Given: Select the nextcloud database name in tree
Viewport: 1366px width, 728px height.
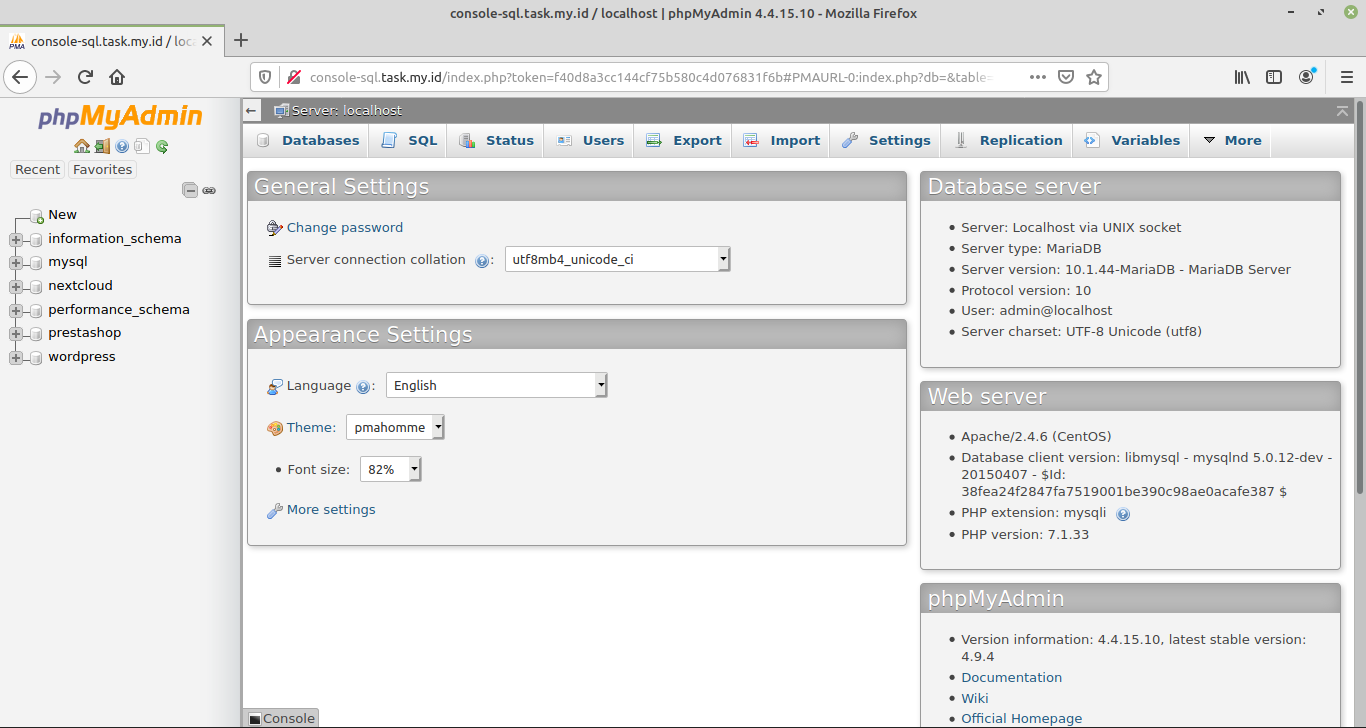Looking at the screenshot, I should [x=80, y=286].
